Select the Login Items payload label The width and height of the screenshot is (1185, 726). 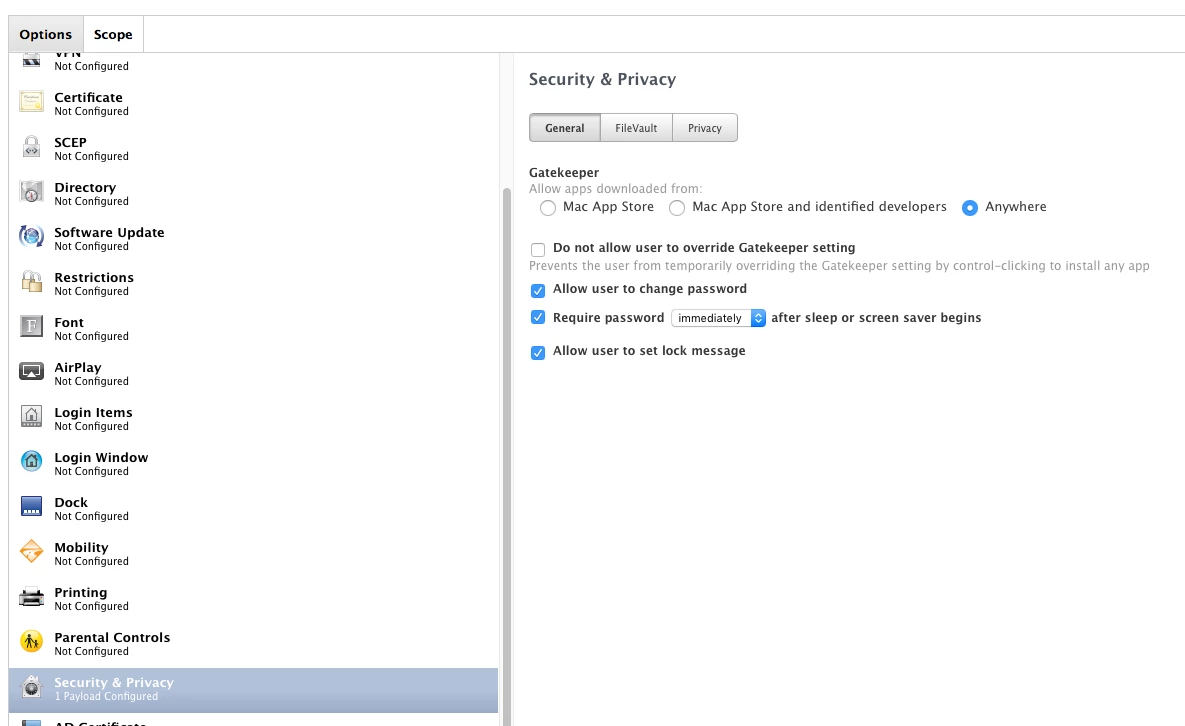pos(93,412)
